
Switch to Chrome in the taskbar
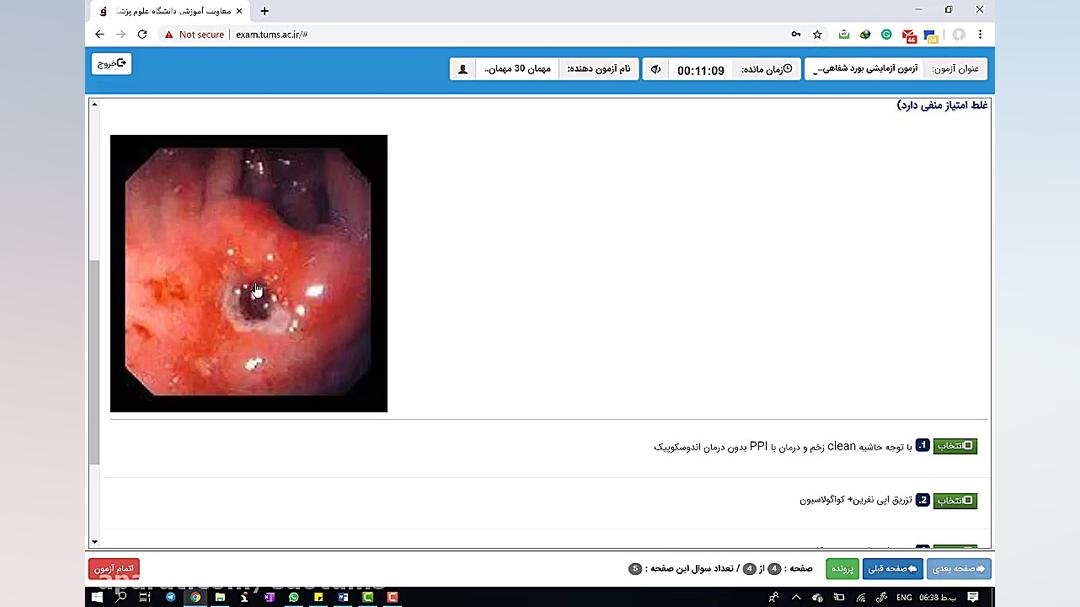(196, 597)
